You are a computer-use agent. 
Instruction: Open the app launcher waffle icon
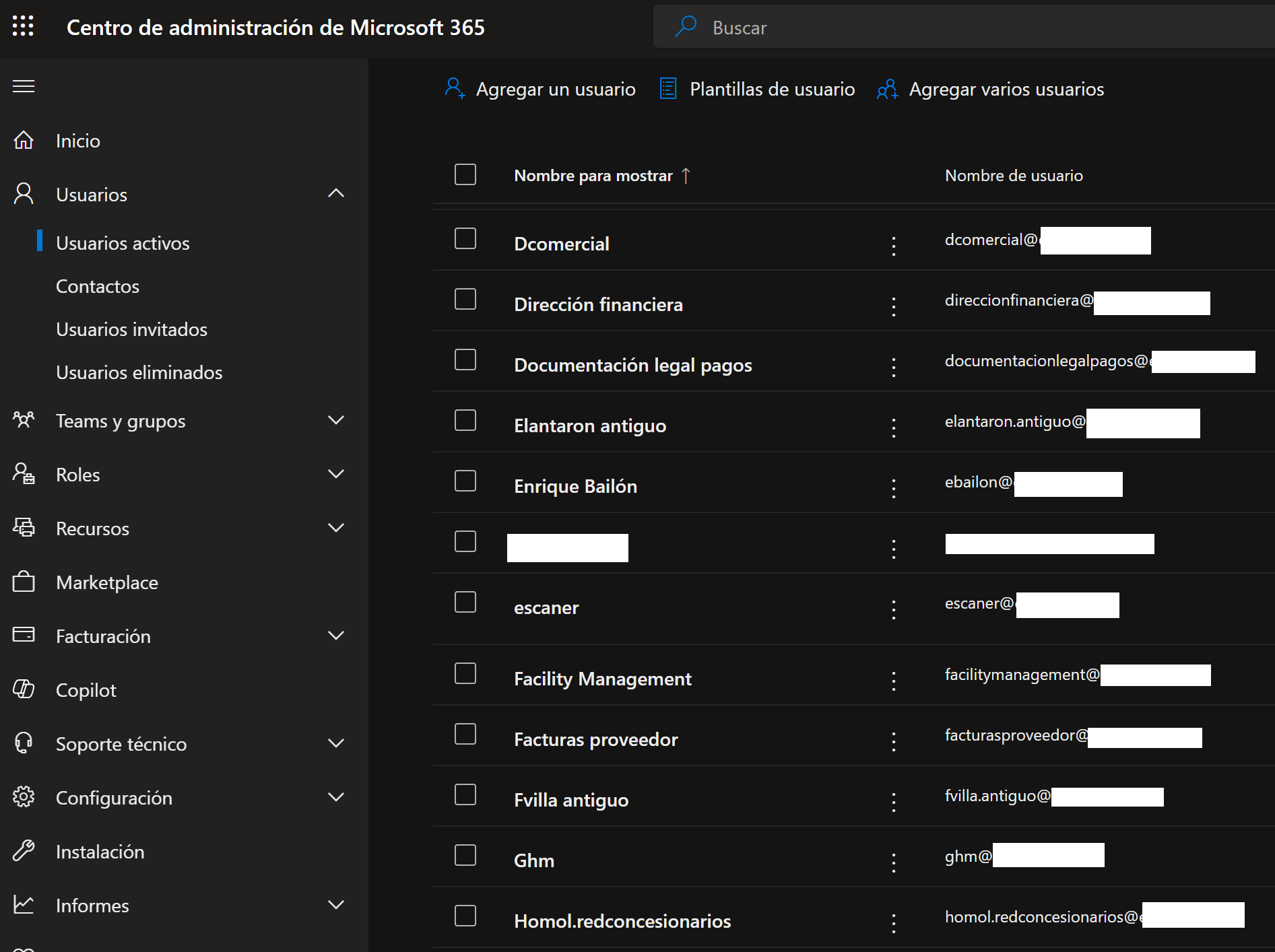[23, 26]
